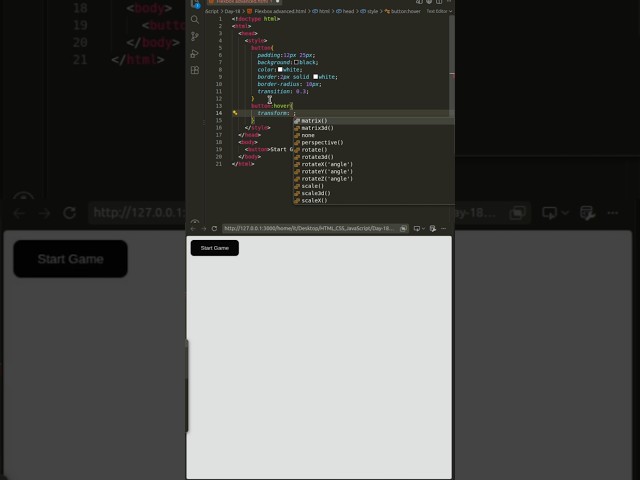Screen dimensions: 640x480
Task: Click the closing '</html>' tag on line 21
Action: click(243, 164)
